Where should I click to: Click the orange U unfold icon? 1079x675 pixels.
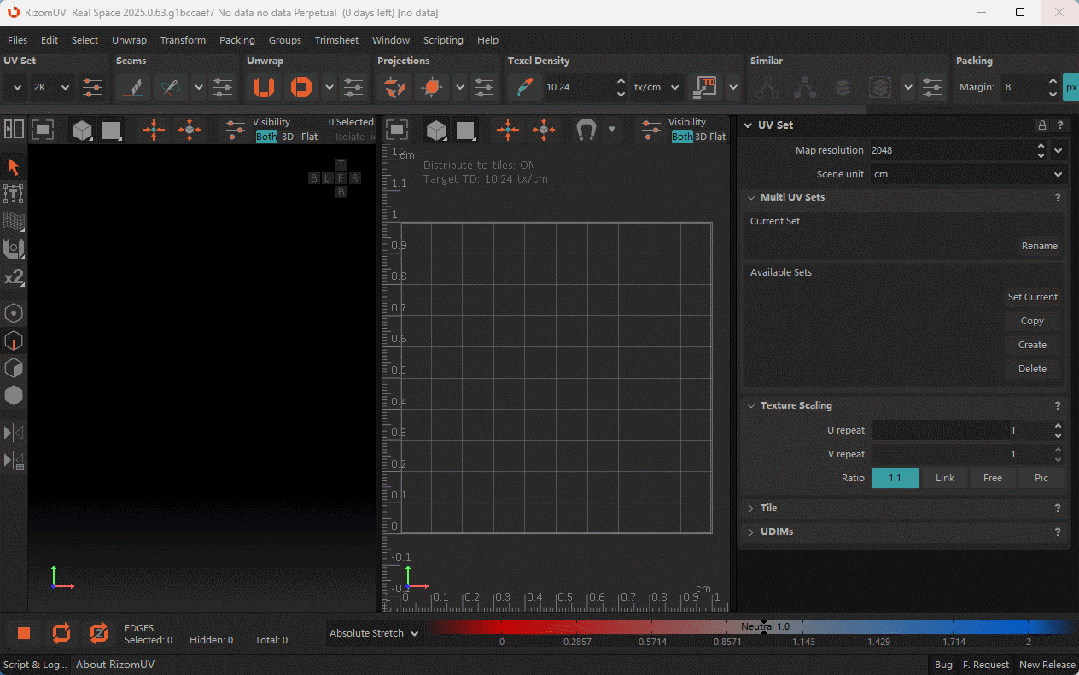(x=264, y=87)
